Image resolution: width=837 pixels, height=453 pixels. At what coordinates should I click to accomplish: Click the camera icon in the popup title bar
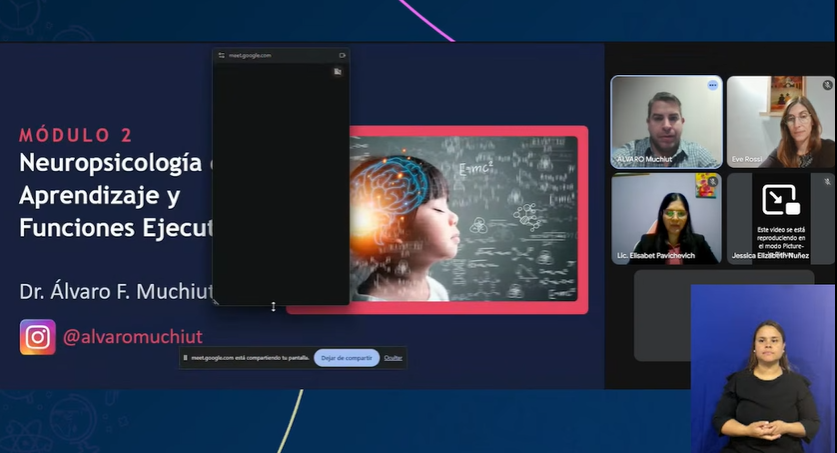click(342, 55)
